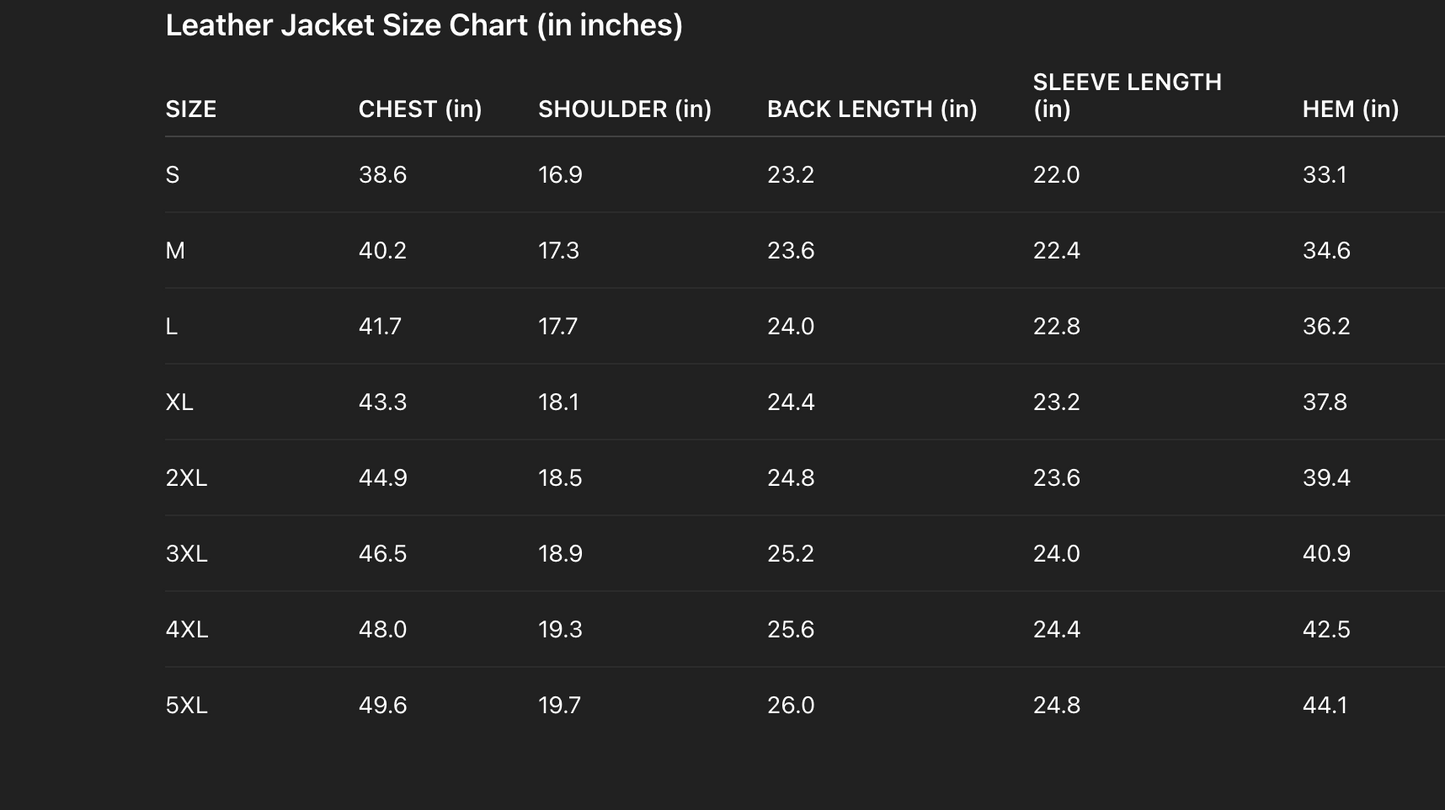The image size is (1445, 810).
Task: Click shoulder value 18.1 for size XL
Action: pyautogui.click(x=559, y=402)
